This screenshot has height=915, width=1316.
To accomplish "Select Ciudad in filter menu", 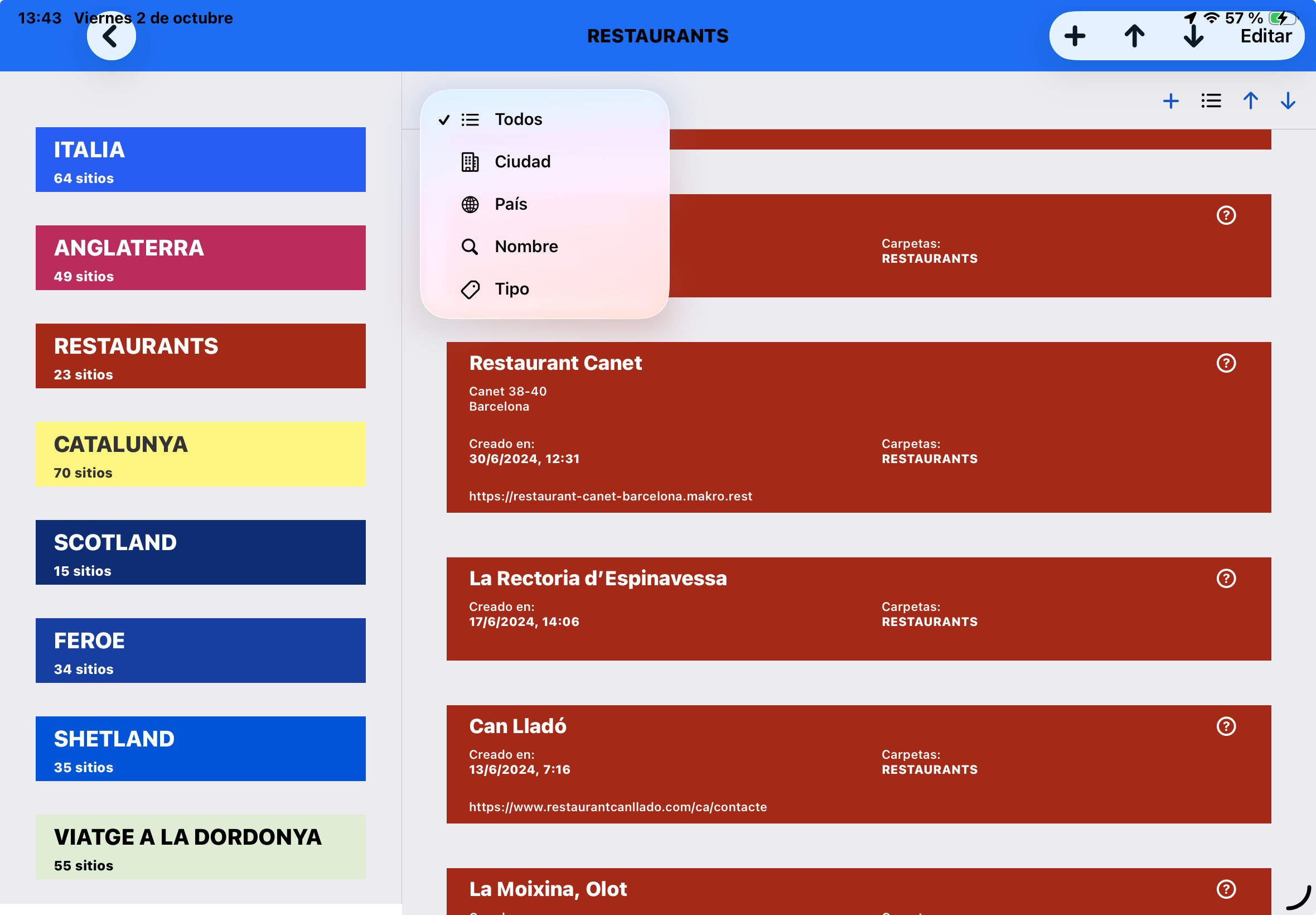I will click(545, 162).
